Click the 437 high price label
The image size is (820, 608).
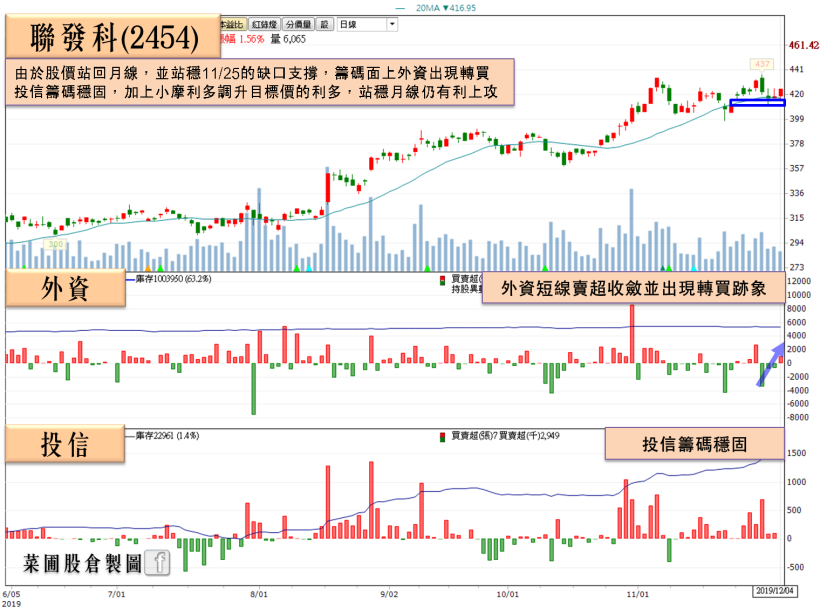(762, 64)
